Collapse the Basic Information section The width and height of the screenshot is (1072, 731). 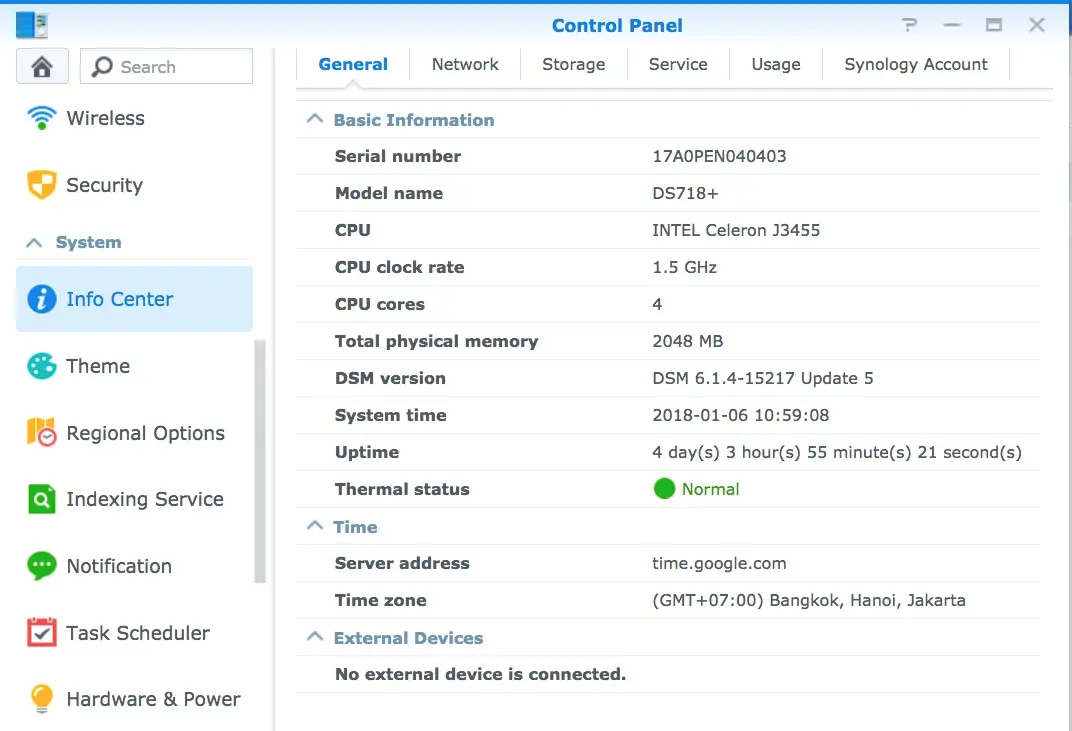click(x=315, y=120)
